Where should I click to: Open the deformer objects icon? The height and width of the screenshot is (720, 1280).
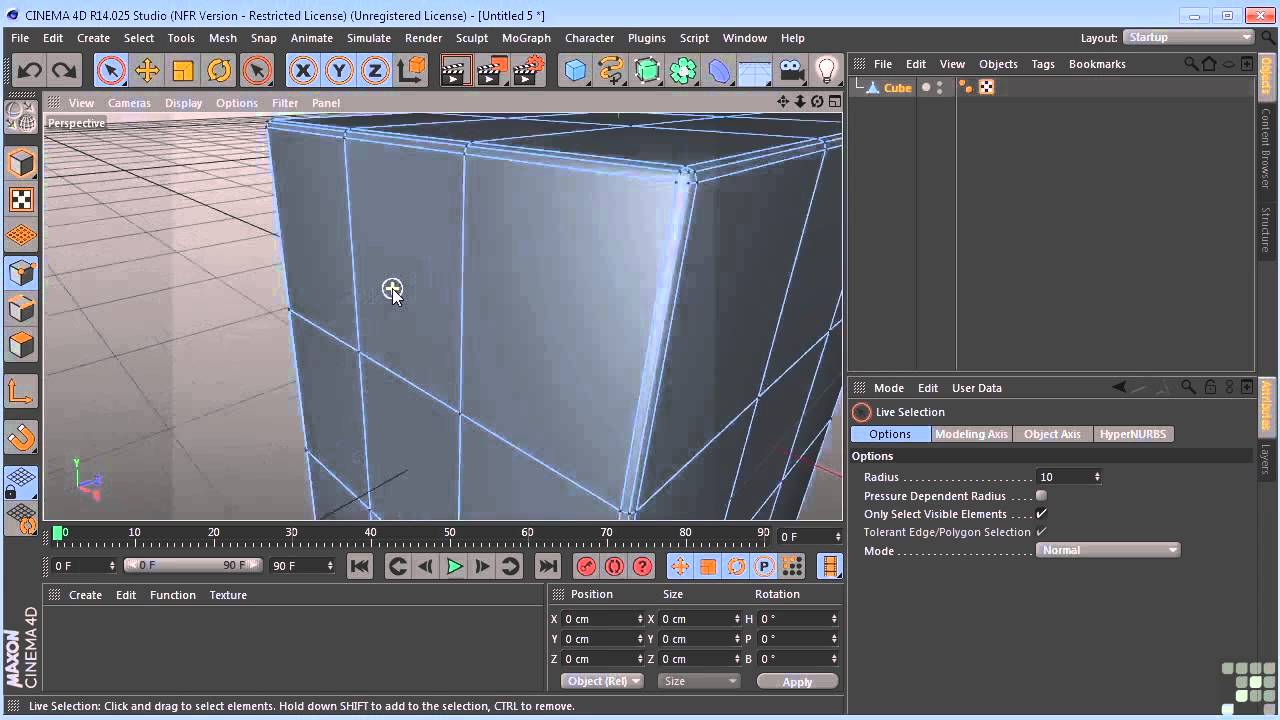(720, 70)
